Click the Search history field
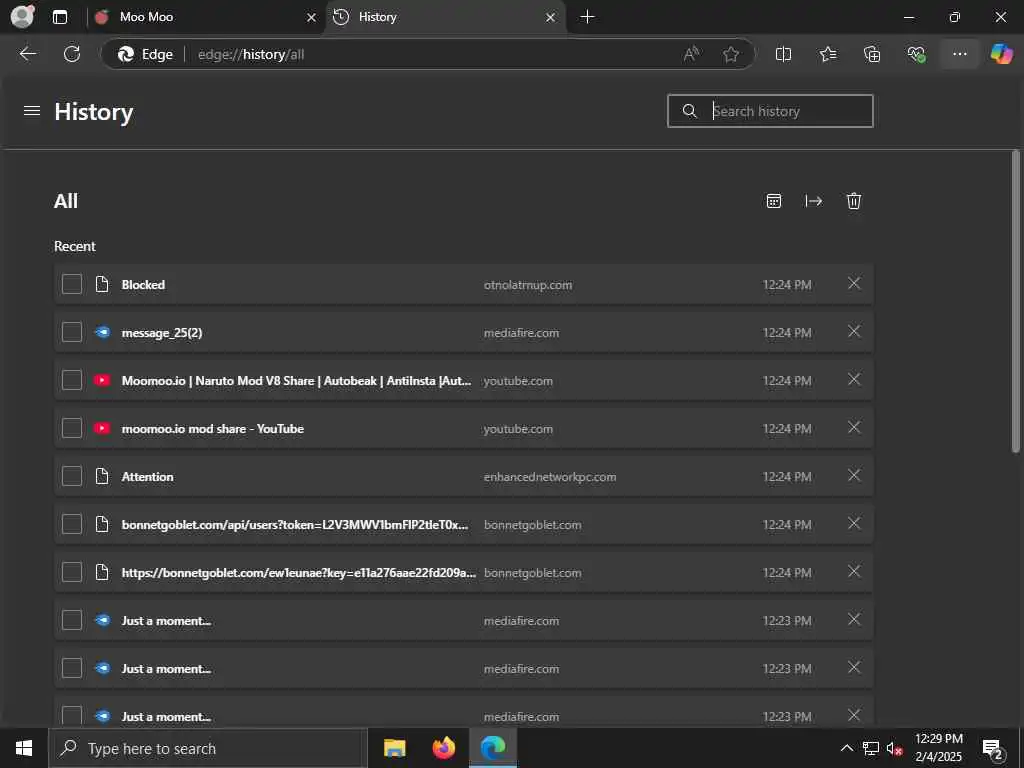Screen dimensions: 1024x768 pyautogui.click(x=770, y=111)
